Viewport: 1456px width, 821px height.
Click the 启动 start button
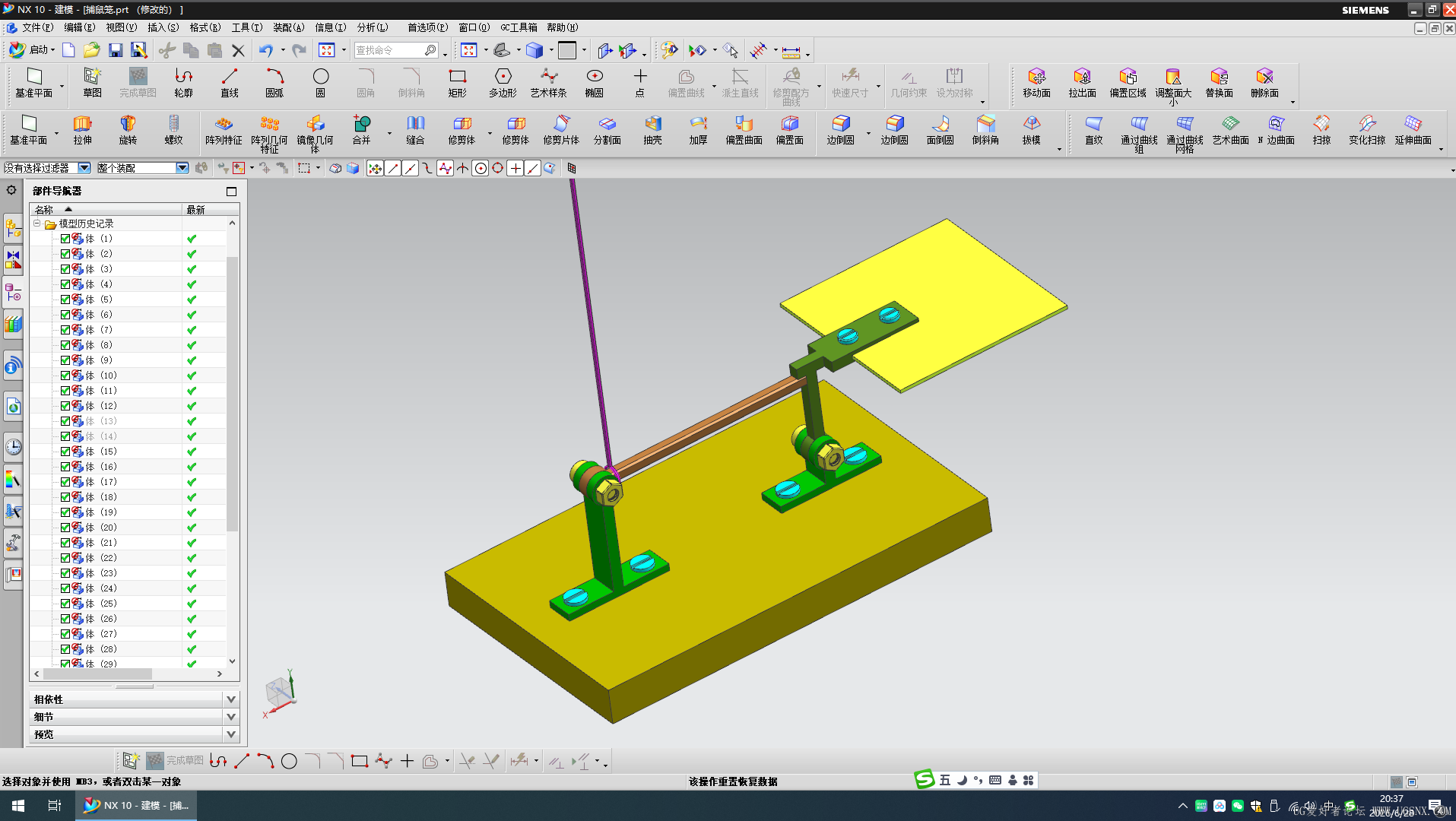[x=32, y=50]
